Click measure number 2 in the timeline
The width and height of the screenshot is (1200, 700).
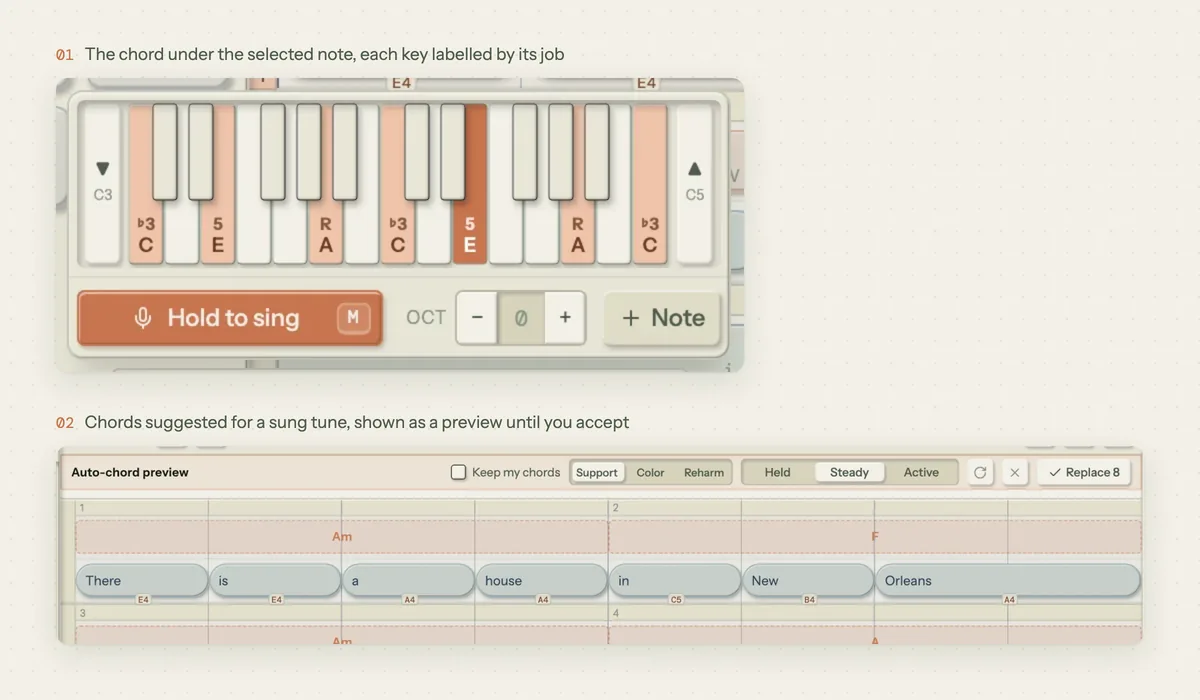coord(615,508)
